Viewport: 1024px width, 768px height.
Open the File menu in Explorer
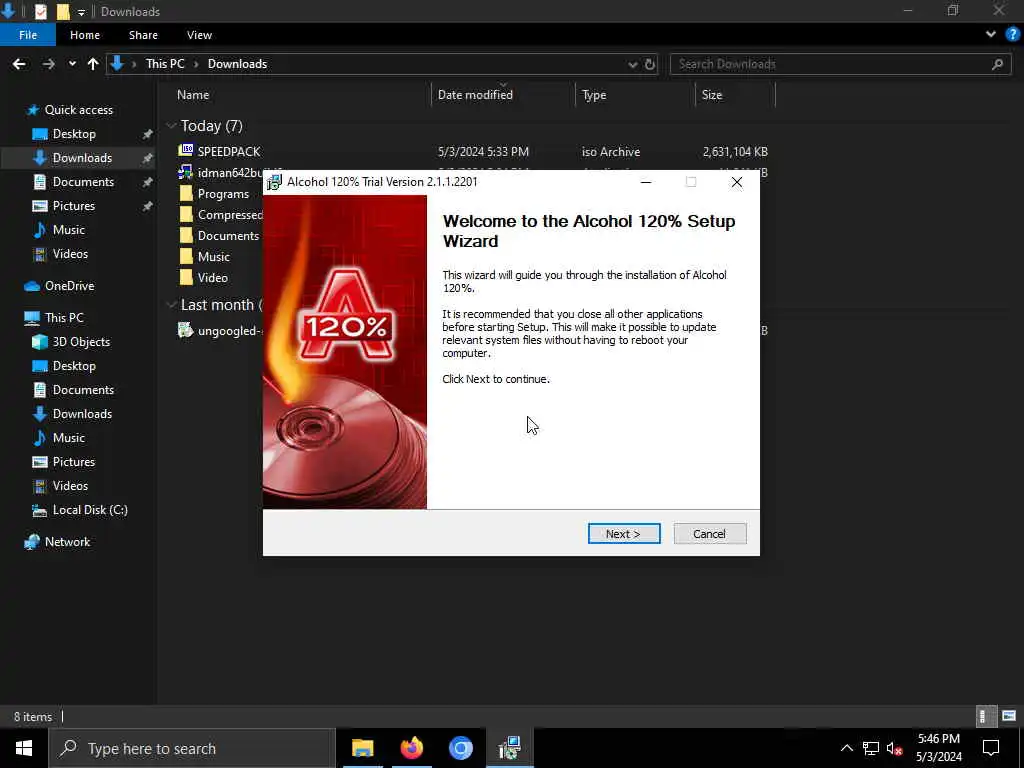click(28, 35)
